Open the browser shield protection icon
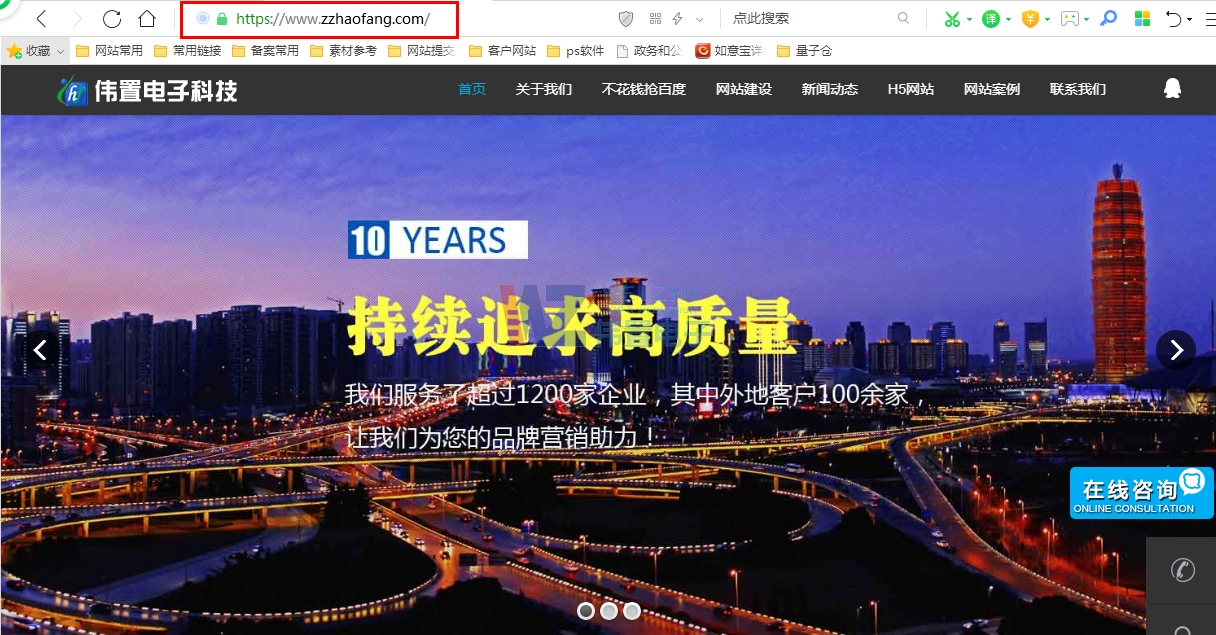The height and width of the screenshot is (635, 1216). pos(627,18)
